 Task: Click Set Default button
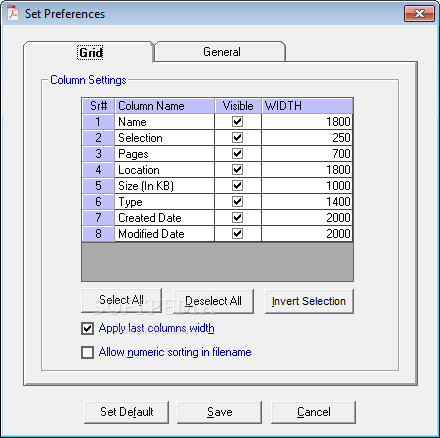click(x=127, y=412)
